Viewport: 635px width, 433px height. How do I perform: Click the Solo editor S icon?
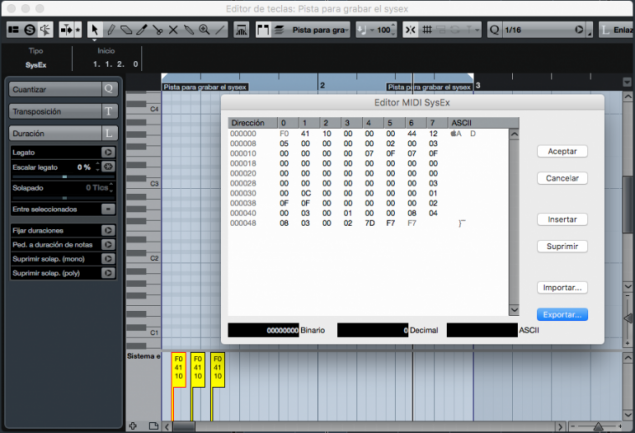tap(30, 30)
